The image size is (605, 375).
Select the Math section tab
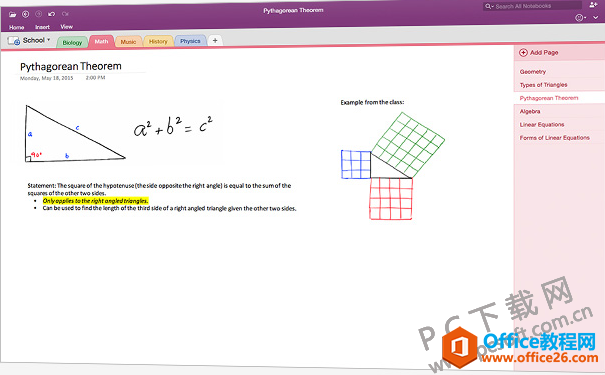[x=101, y=41]
